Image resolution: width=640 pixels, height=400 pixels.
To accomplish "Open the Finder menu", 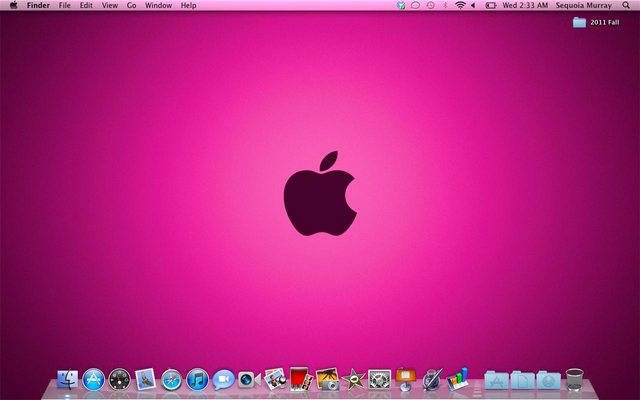I will (38, 5).
